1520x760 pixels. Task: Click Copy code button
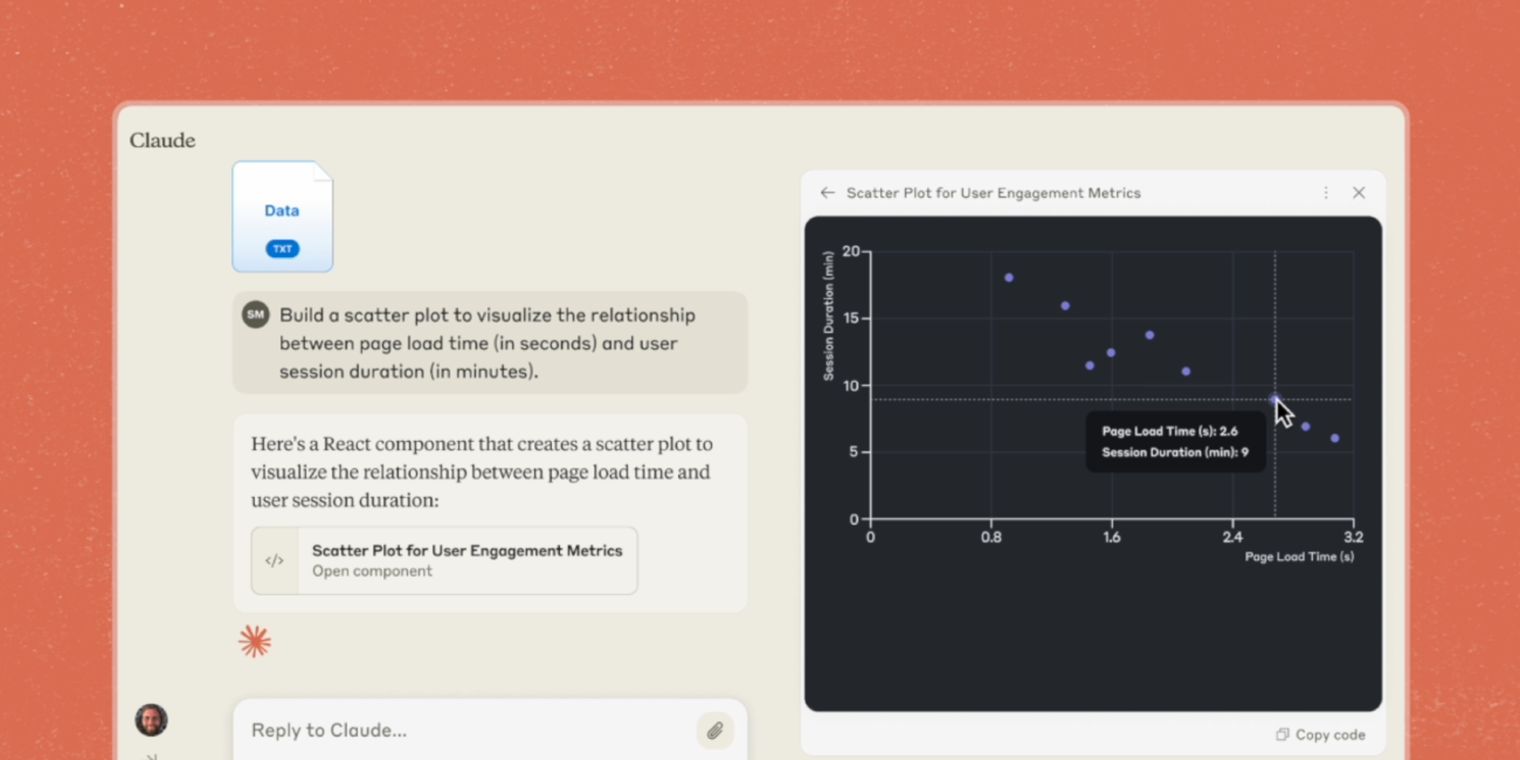[x=1320, y=735]
